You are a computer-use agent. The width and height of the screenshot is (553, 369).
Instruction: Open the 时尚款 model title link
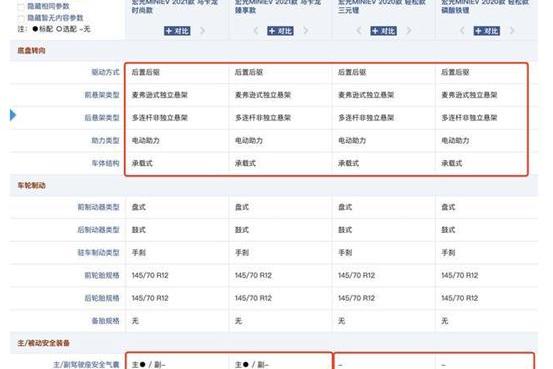pos(175,6)
